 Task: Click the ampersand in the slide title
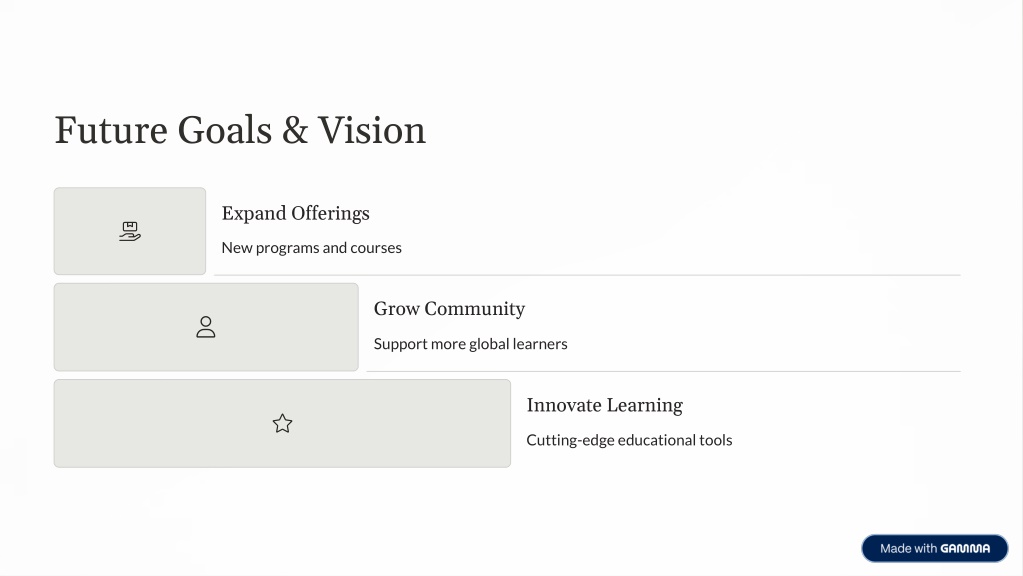(x=295, y=130)
